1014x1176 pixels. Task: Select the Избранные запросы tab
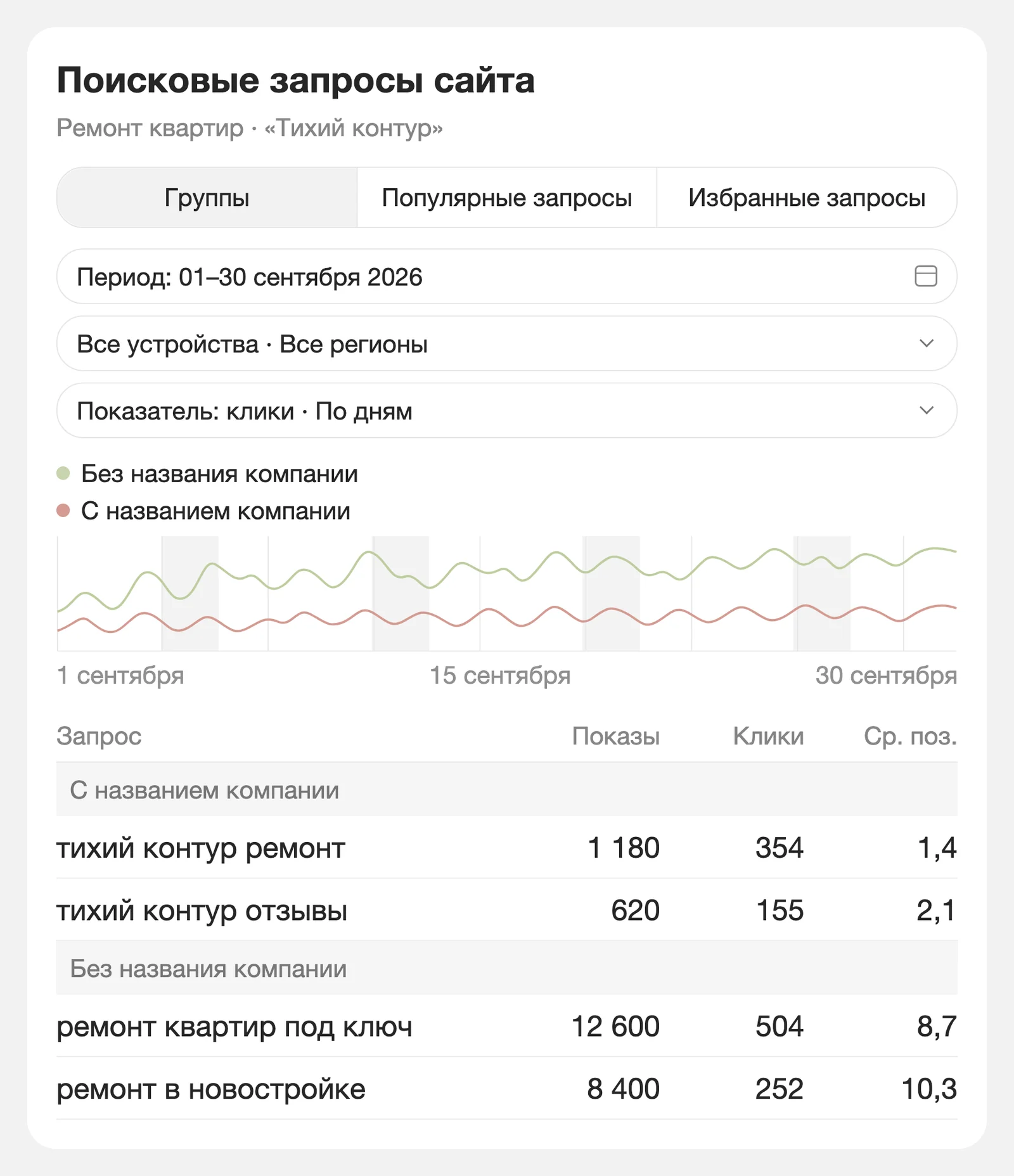pyautogui.click(x=807, y=198)
